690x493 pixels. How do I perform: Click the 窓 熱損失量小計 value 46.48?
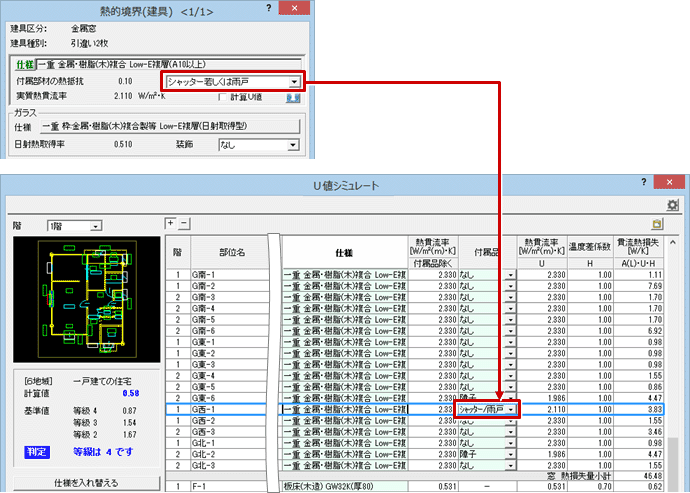[652, 476]
